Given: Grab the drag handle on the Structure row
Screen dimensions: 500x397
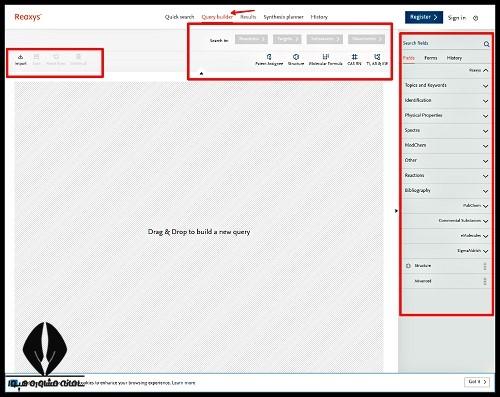Looking at the screenshot, I should click(485, 266).
